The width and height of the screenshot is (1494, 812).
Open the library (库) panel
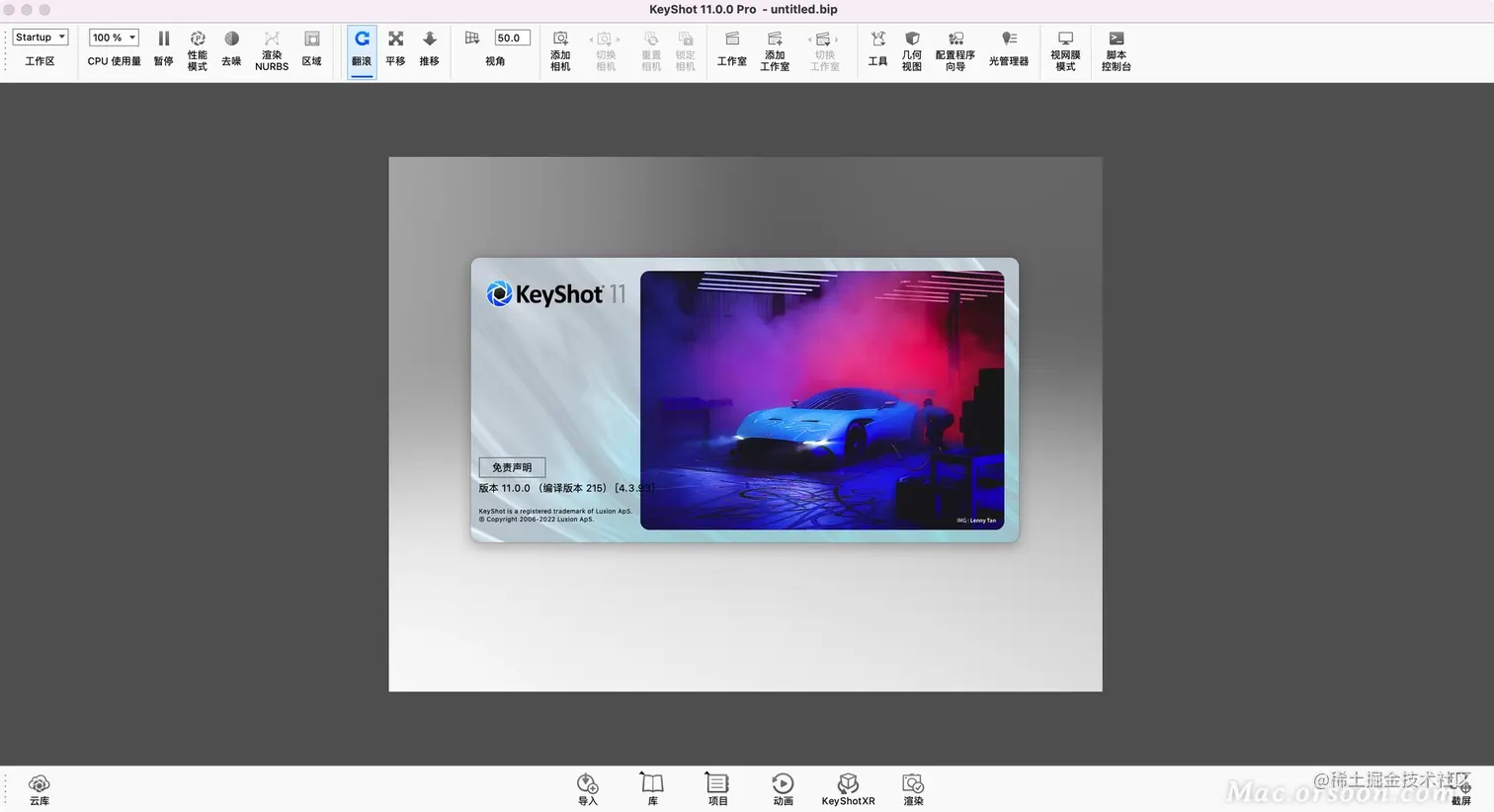point(652,790)
